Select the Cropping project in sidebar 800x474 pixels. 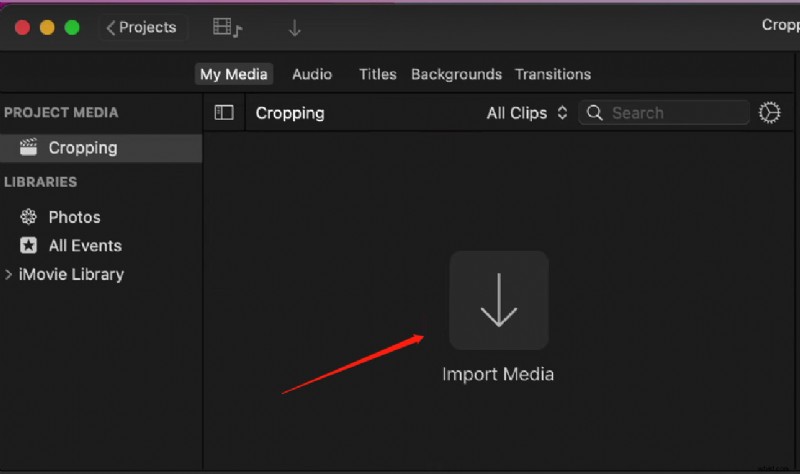click(x=101, y=148)
